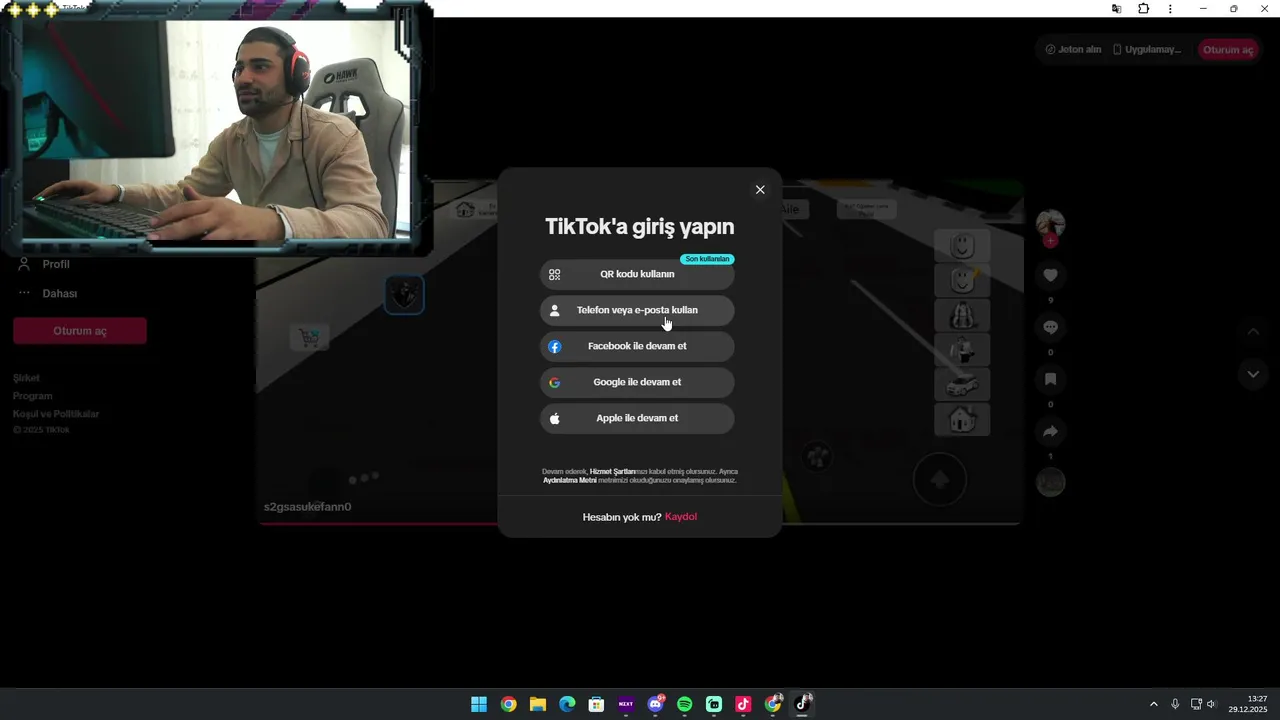Click the microphone tray icon
Image resolution: width=1280 pixels, height=720 pixels.
[x=1175, y=704]
